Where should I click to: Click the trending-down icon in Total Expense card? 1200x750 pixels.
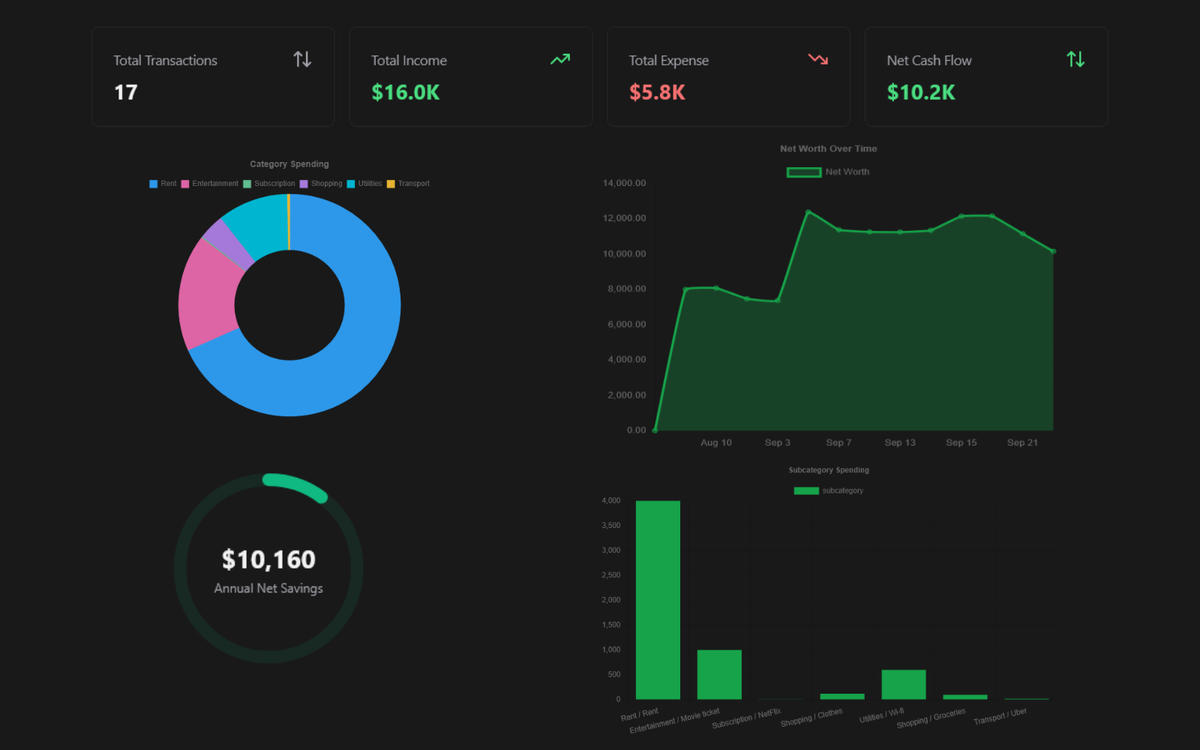(x=818, y=60)
